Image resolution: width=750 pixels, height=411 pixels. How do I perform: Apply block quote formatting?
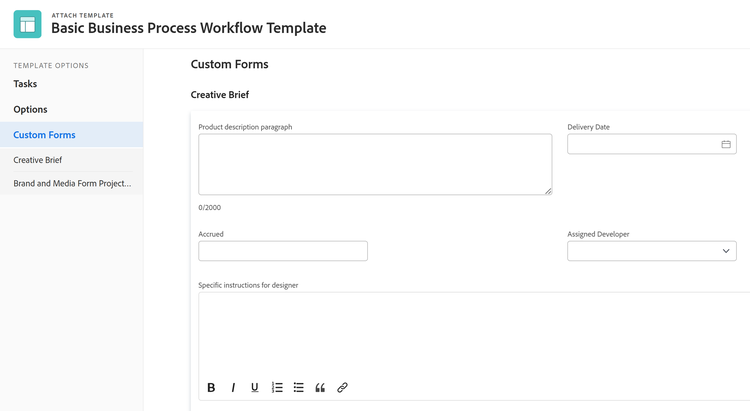[x=320, y=388]
